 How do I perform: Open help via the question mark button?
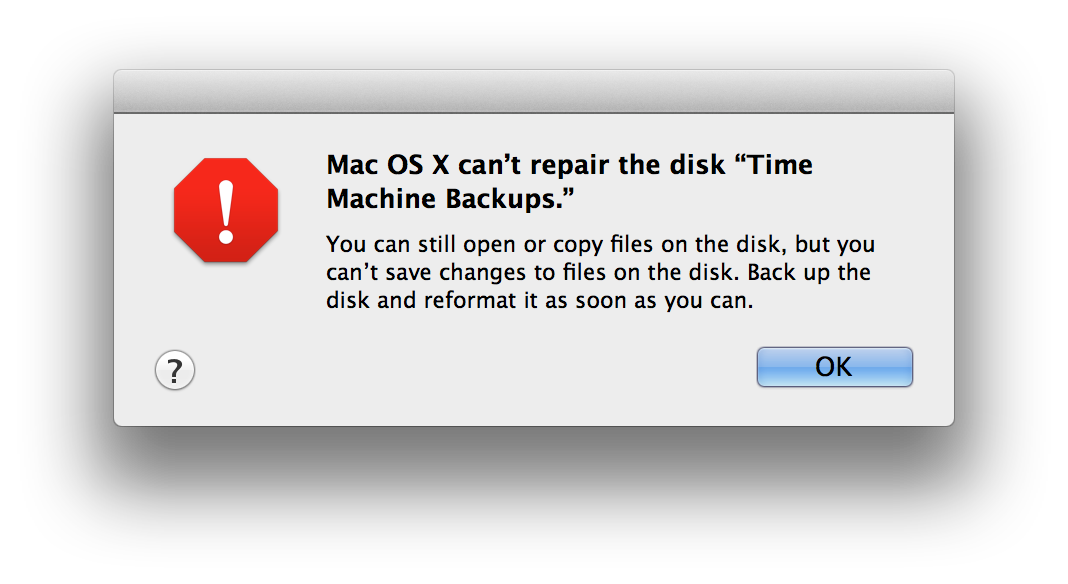[x=175, y=370]
